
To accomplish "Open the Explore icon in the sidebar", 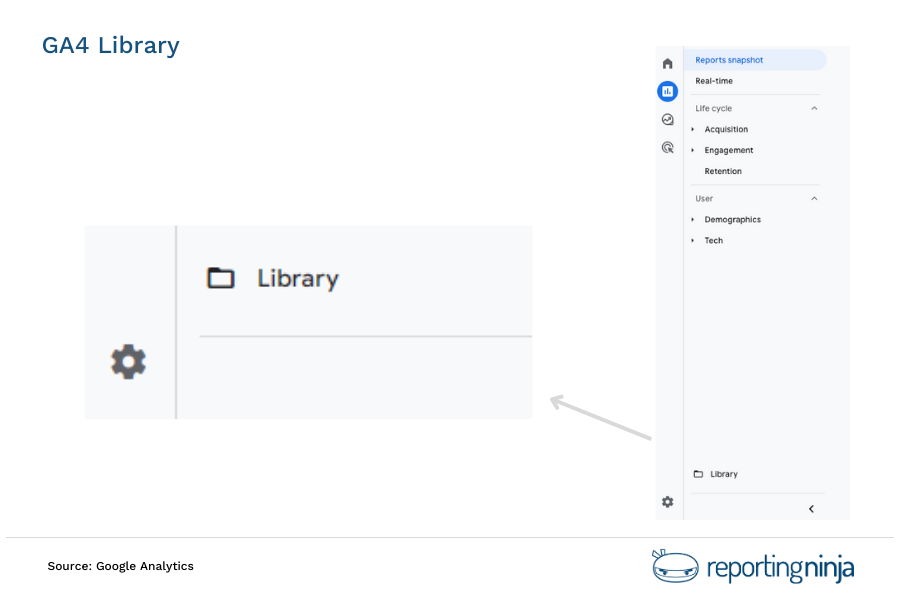I will (667, 119).
